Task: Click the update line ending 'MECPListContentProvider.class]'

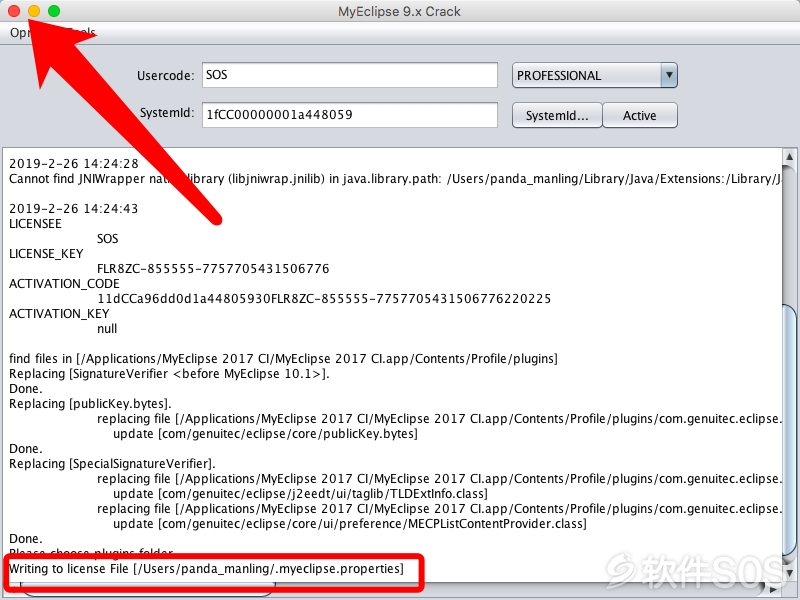Action: point(349,524)
